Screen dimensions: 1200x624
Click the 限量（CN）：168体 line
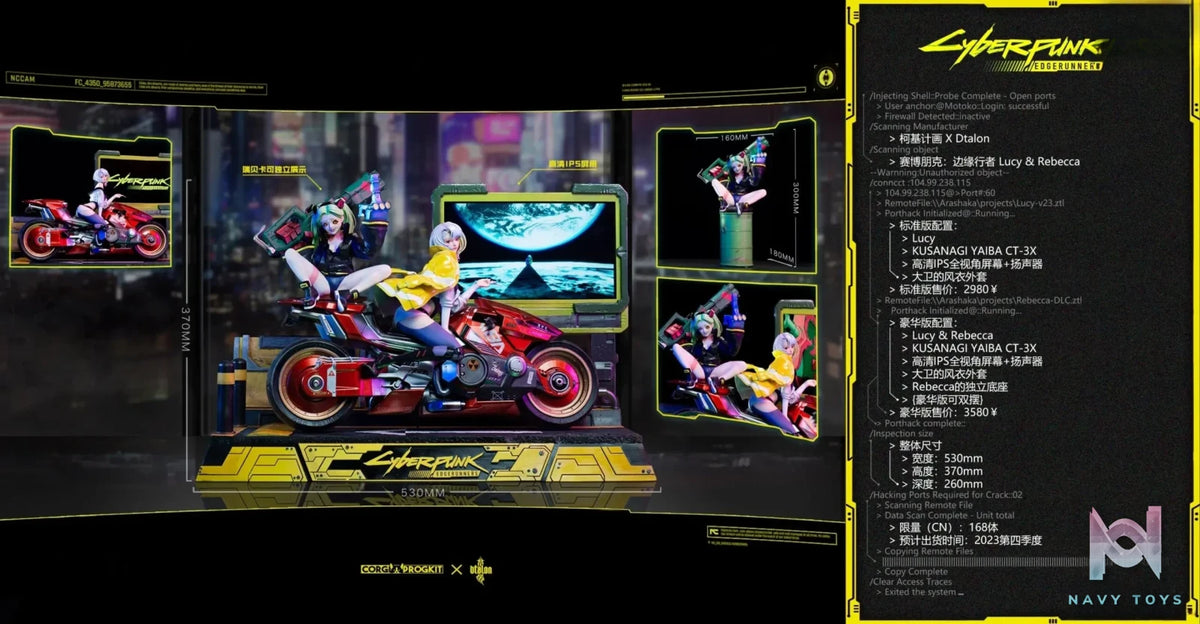click(x=943, y=527)
